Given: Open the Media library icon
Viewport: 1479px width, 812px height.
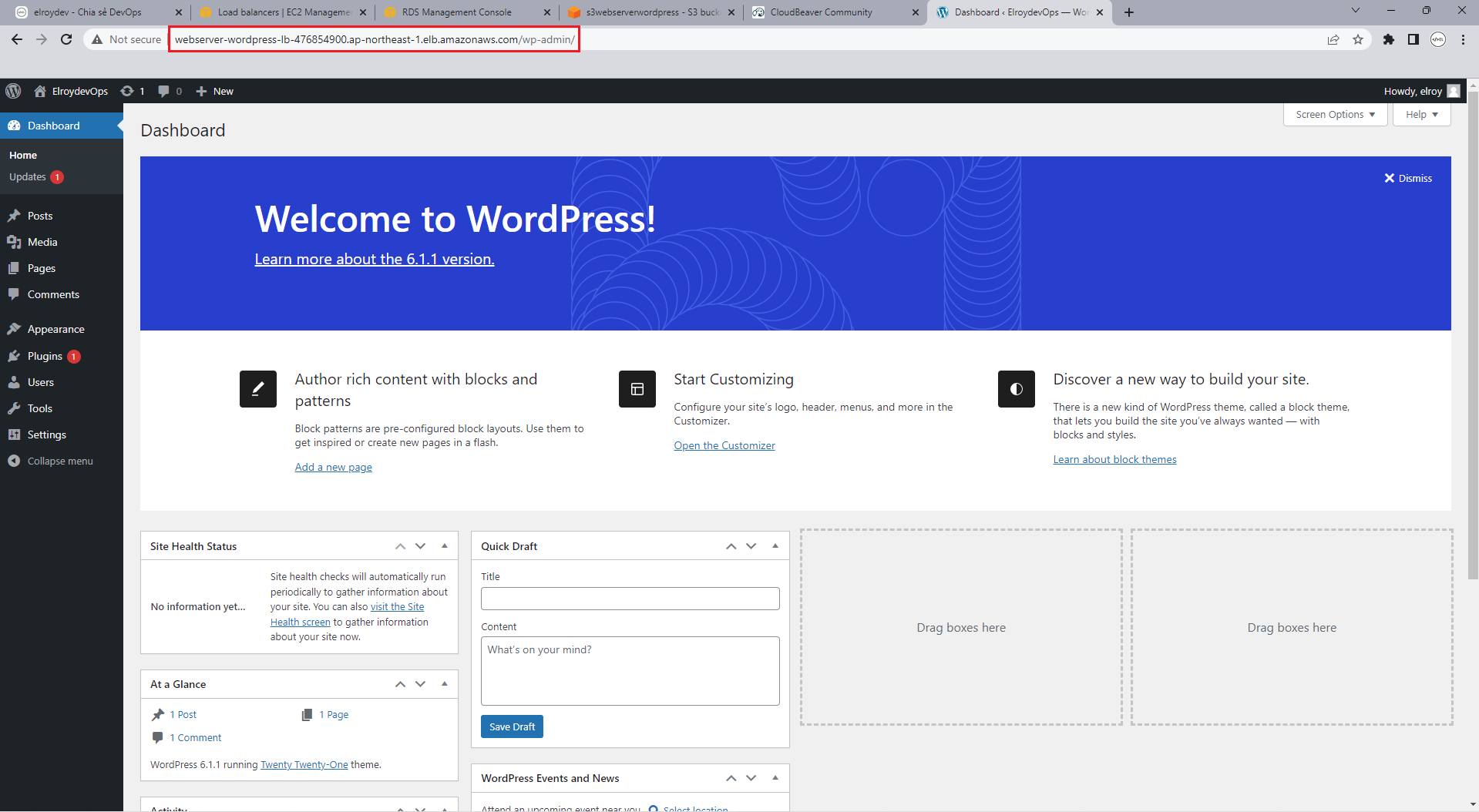Looking at the screenshot, I should [x=14, y=242].
